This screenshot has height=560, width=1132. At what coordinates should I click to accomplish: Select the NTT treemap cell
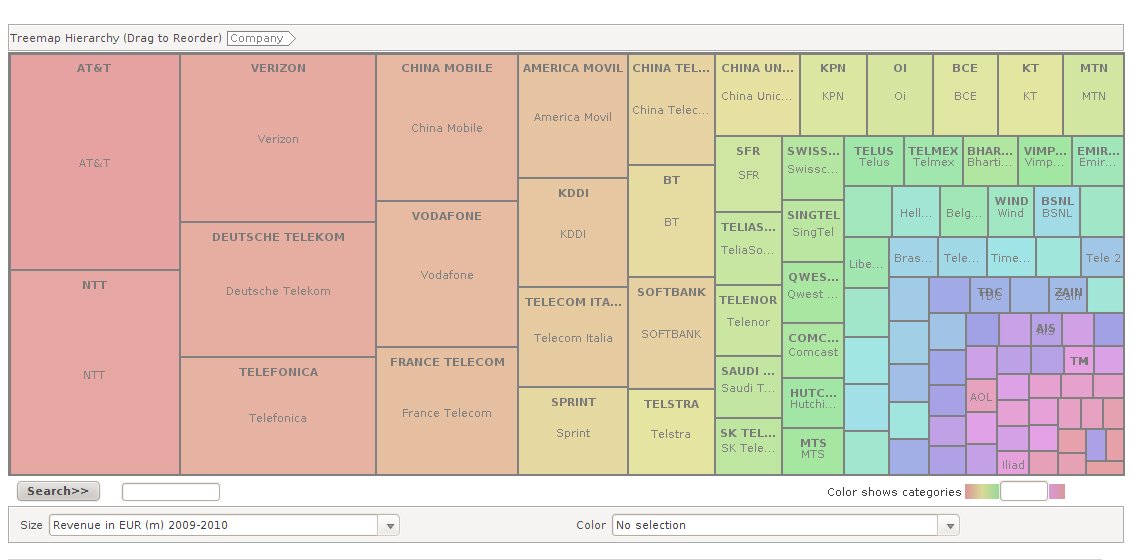coord(95,372)
